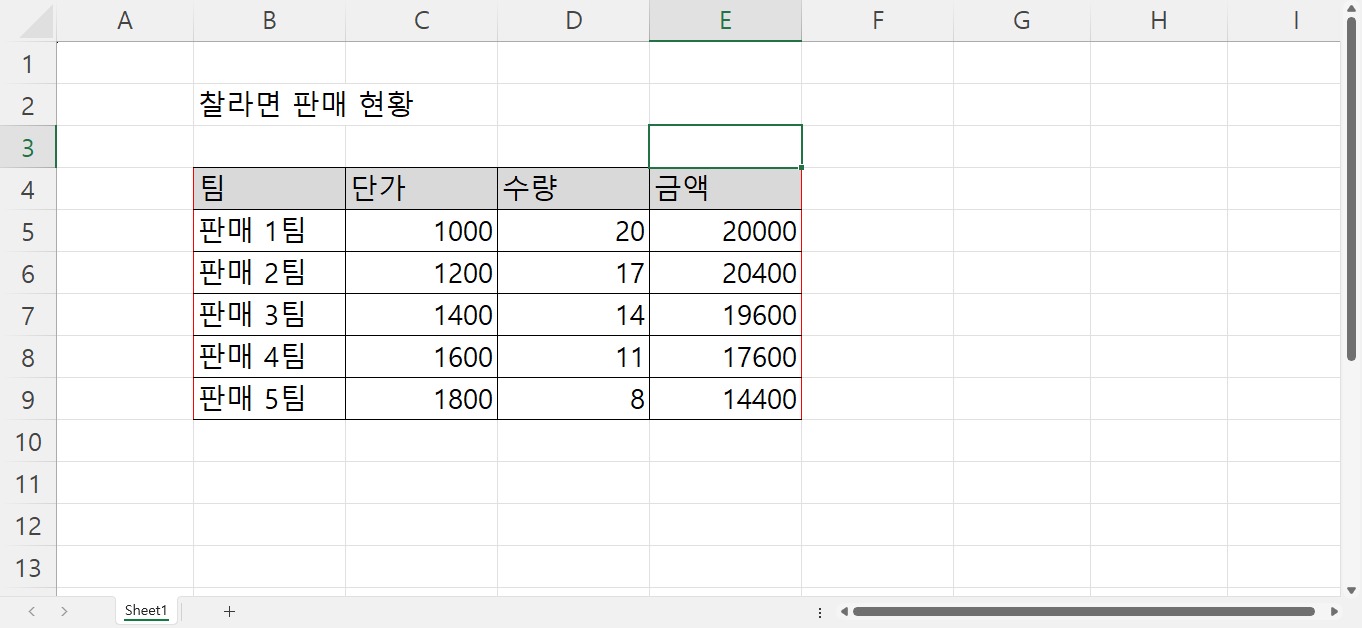Viewport: 1362px width, 628px height.
Task: Select row 4 header
Action: (x=28, y=189)
